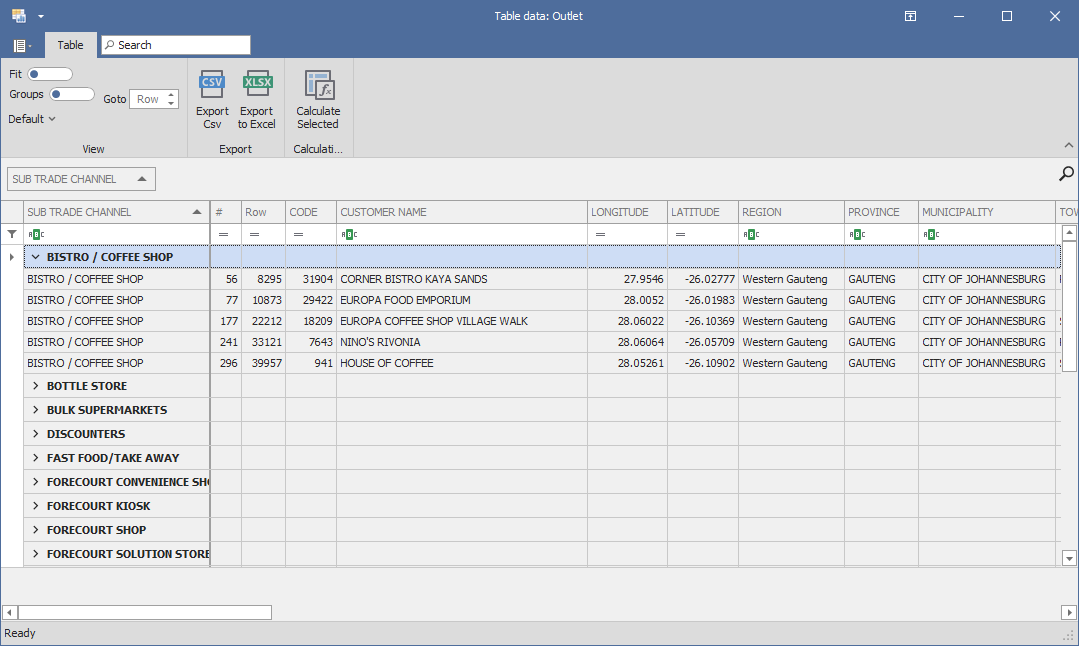Click the filter row funnel icon
The height and width of the screenshot is (646, 1079).
pyautogui.click(x=12, y=234)
